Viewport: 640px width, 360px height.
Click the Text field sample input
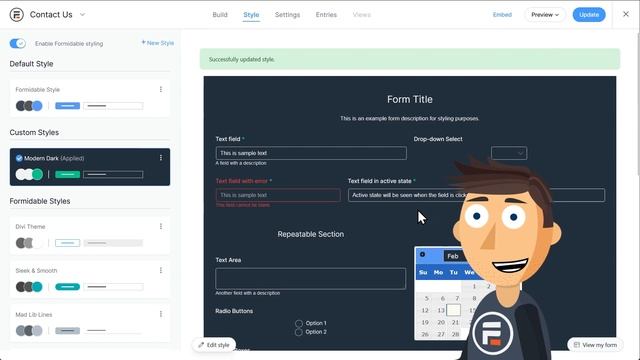(x=311, y=153)
